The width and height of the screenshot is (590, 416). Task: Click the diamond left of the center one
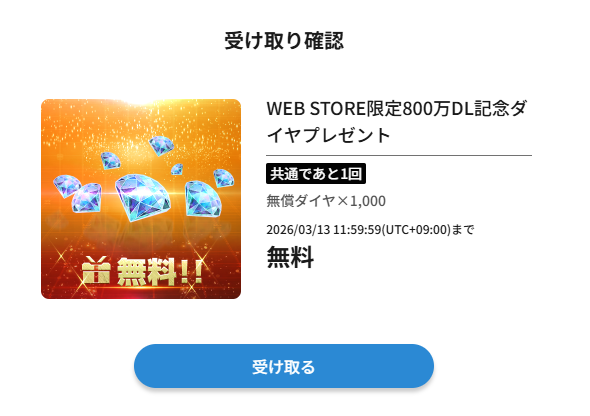tap(87, 198)
